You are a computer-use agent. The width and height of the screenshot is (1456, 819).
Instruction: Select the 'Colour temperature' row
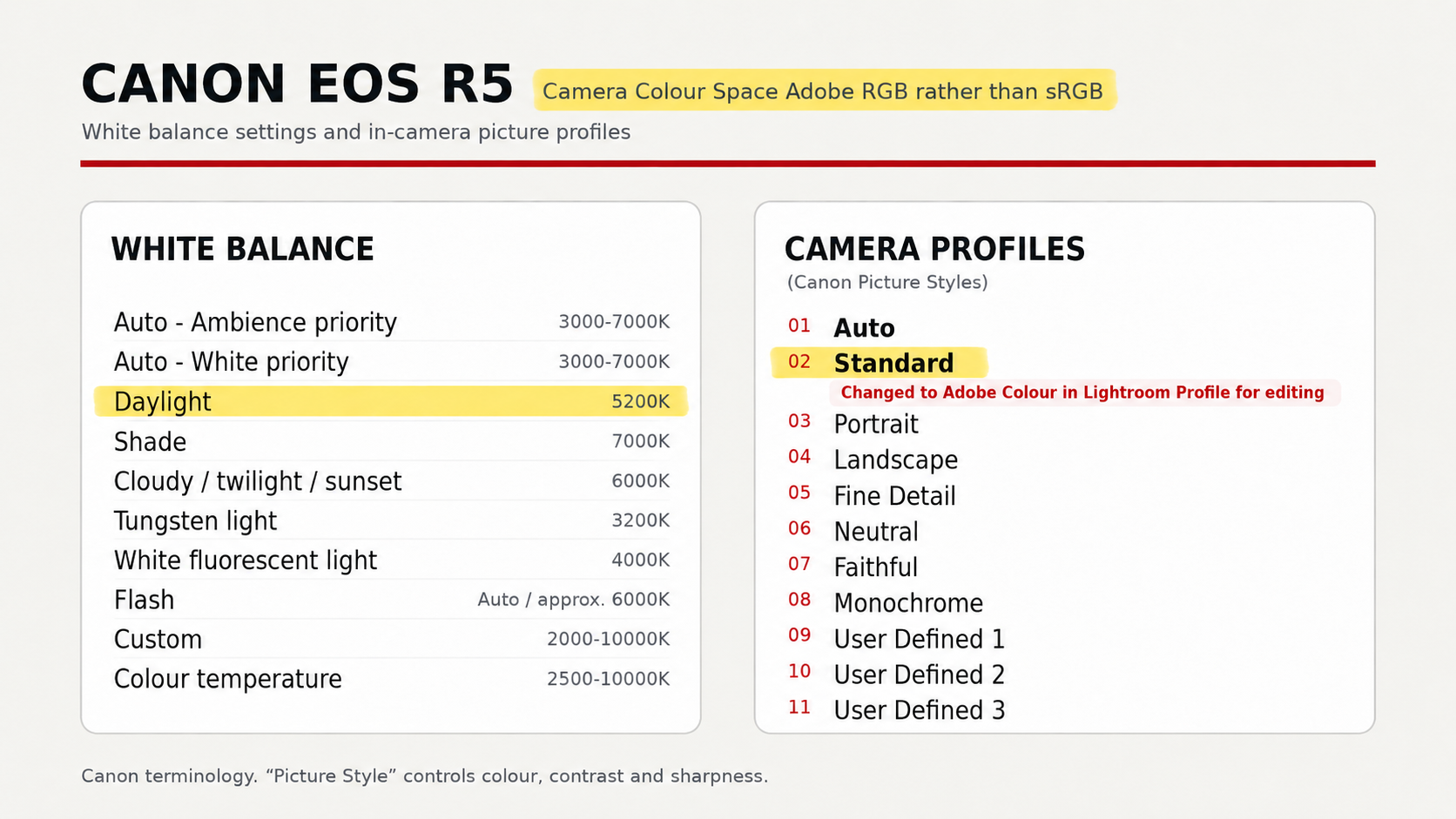click(391, 679)
